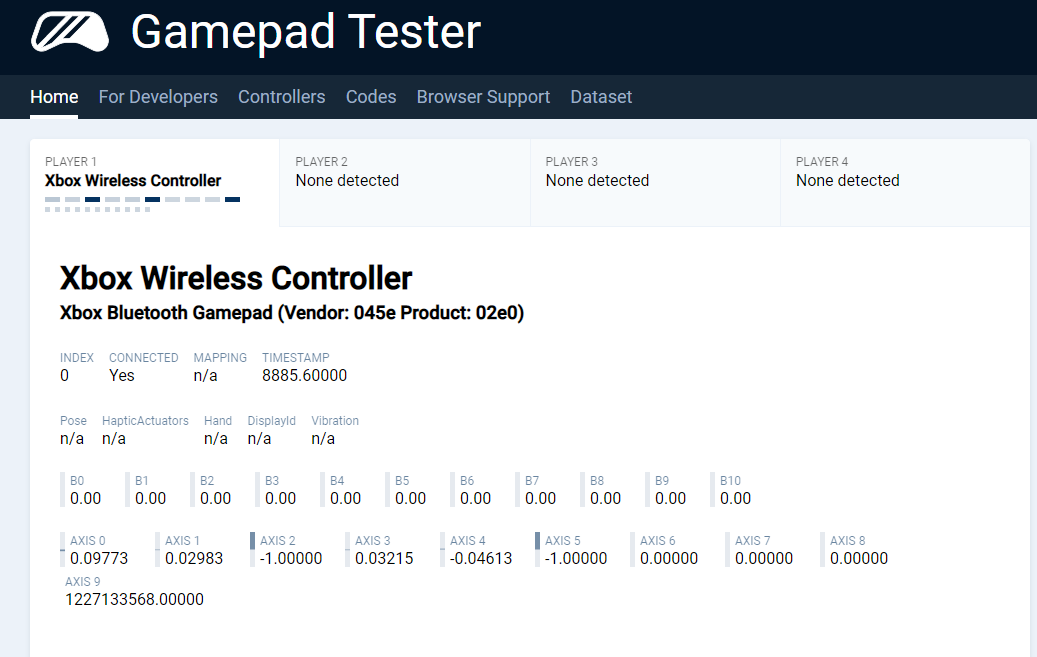Click the B5 button value 0.00
Screen dimensions: 1037x657
coord(410,498)
